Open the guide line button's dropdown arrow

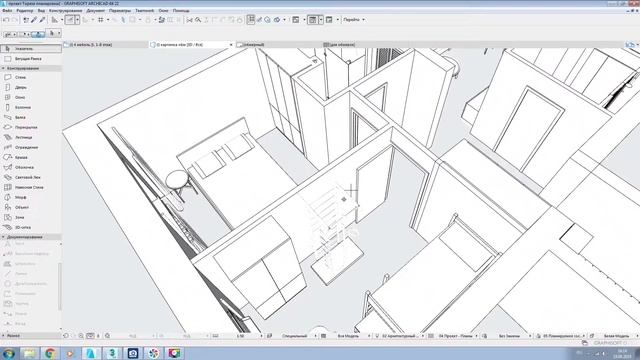point(77,20)
